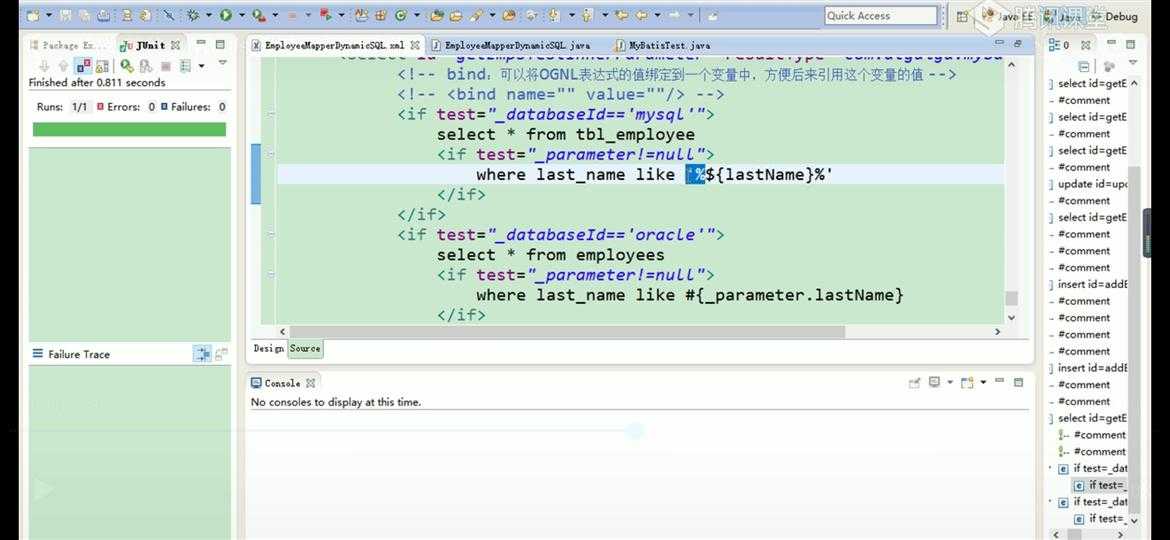This screenshot has height=540, width=1170.
Task: Open the Back navigation history dropdown
Action: tap(657, 15)
